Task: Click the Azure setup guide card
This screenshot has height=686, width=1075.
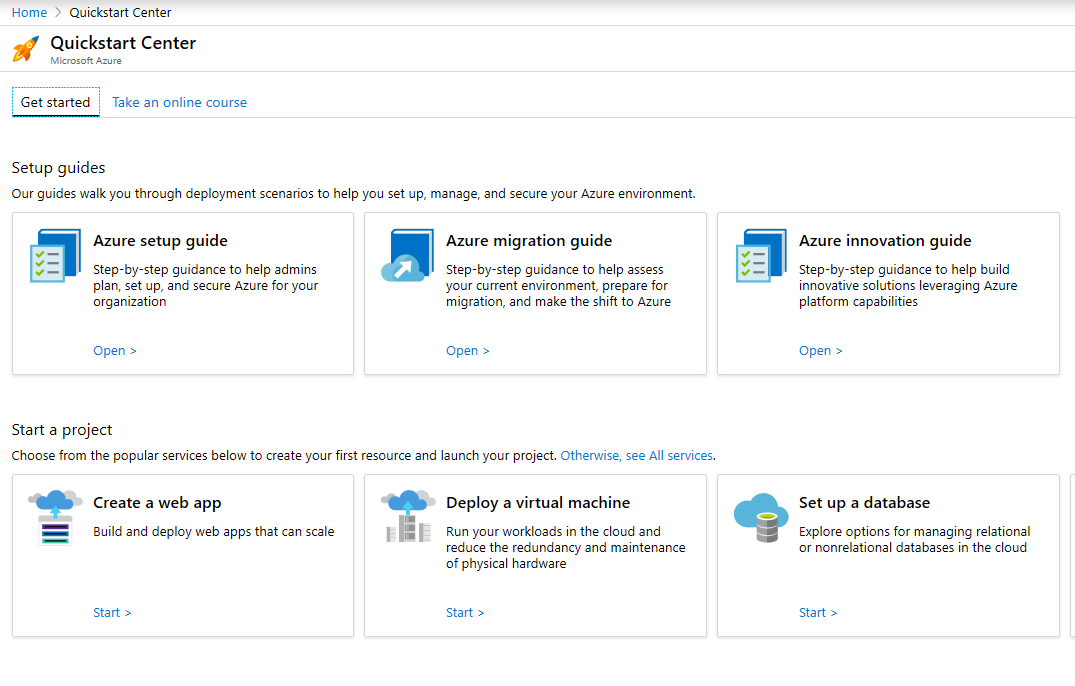Action: click(182, 293)
